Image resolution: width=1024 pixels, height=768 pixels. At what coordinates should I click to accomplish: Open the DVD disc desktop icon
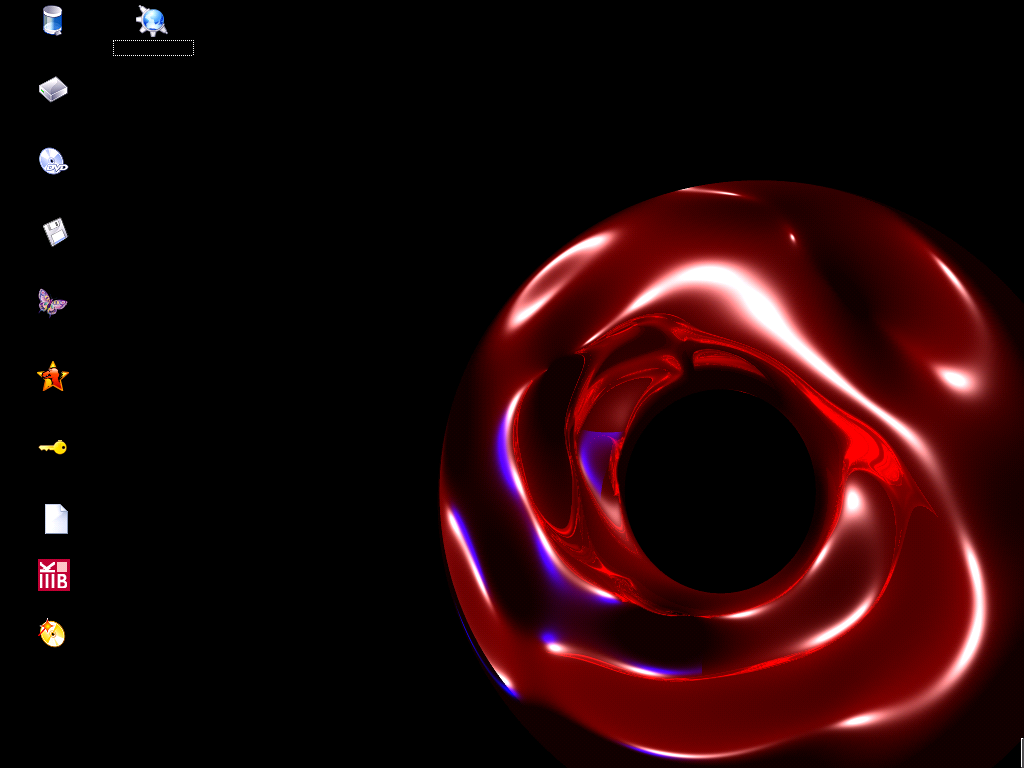pos(53,161)
